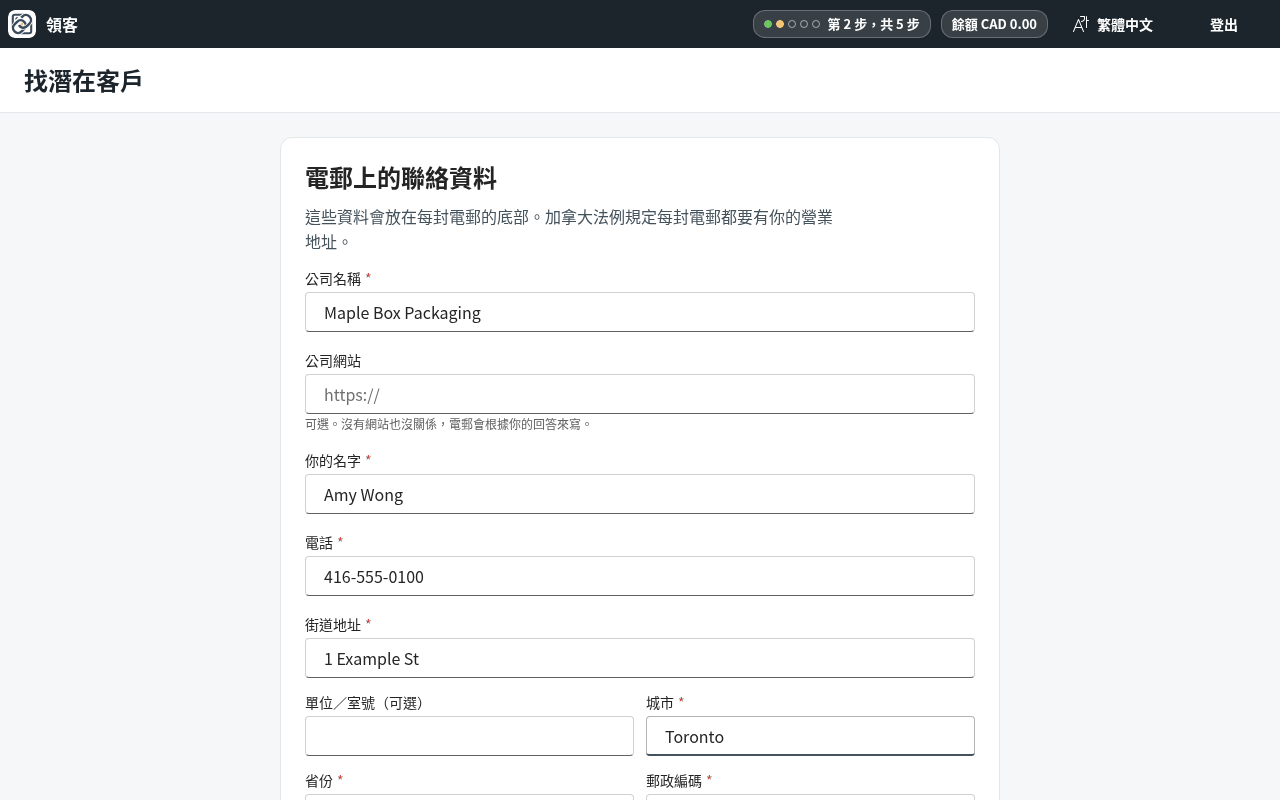Image resolution: width=1280 pixels, height=800 pixels.
Task: Click the 餘額 CAD 0.00 balance badge
Action: pyautogui.click(x=994, y=24)
